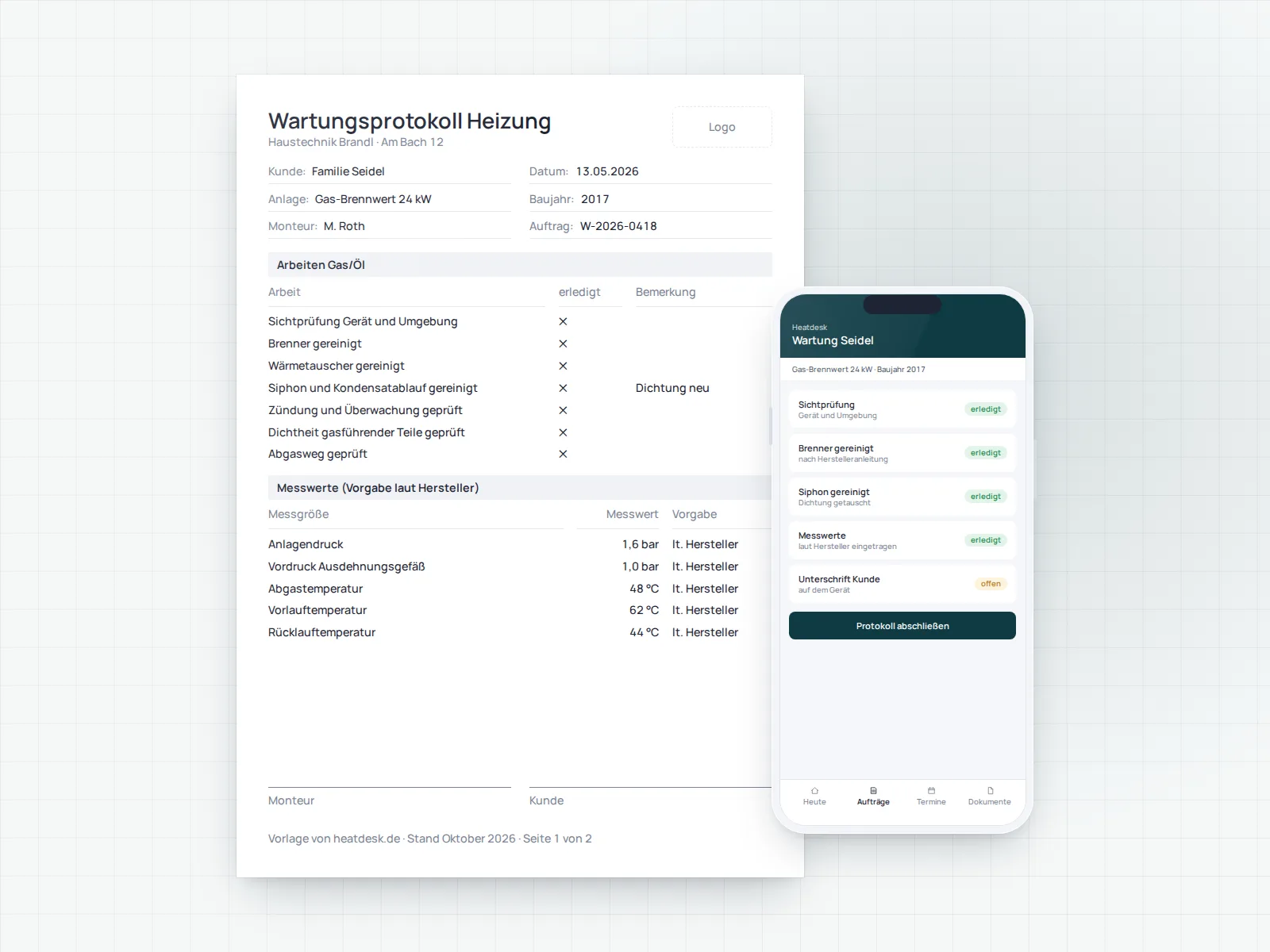This screenshot has height=952, width=1270.
Task: Toggle Siphon und Kondensatablauf erledigt mark
Action: [x=563, y=388]
